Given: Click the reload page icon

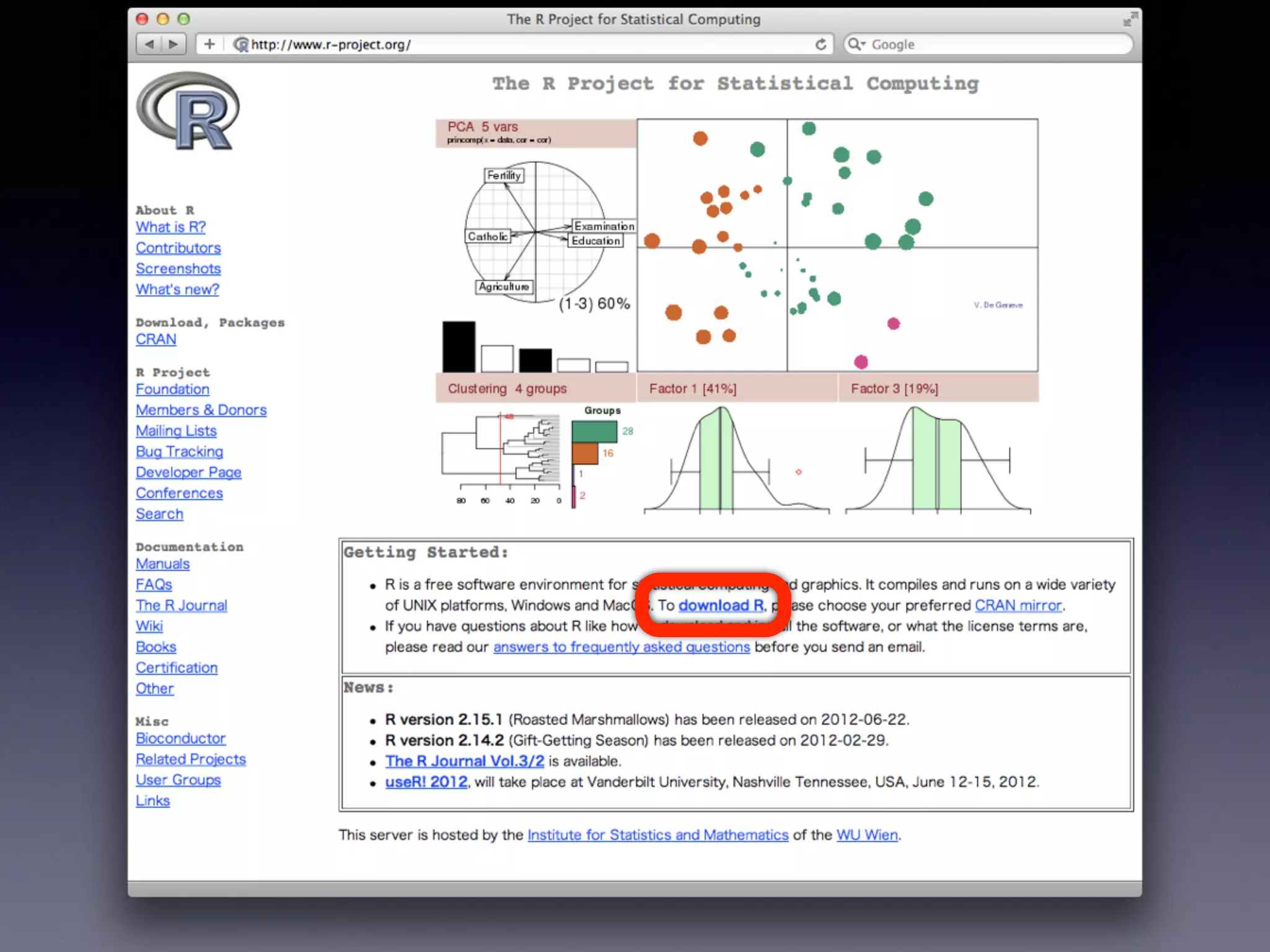Looking at the screenshot, I should coord(820,44).
